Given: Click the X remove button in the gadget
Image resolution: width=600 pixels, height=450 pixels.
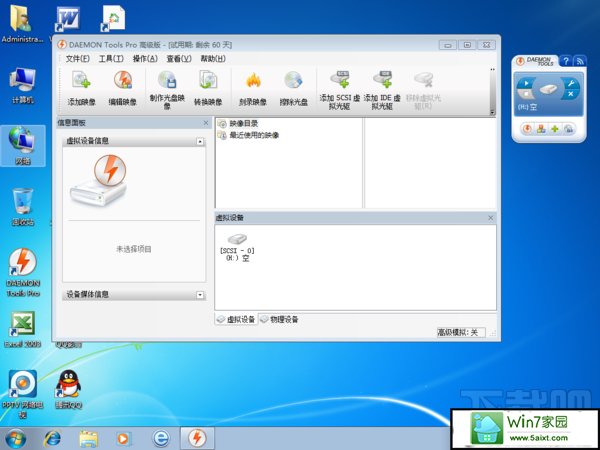Looking at the screenshot, I should pos(571,94).
